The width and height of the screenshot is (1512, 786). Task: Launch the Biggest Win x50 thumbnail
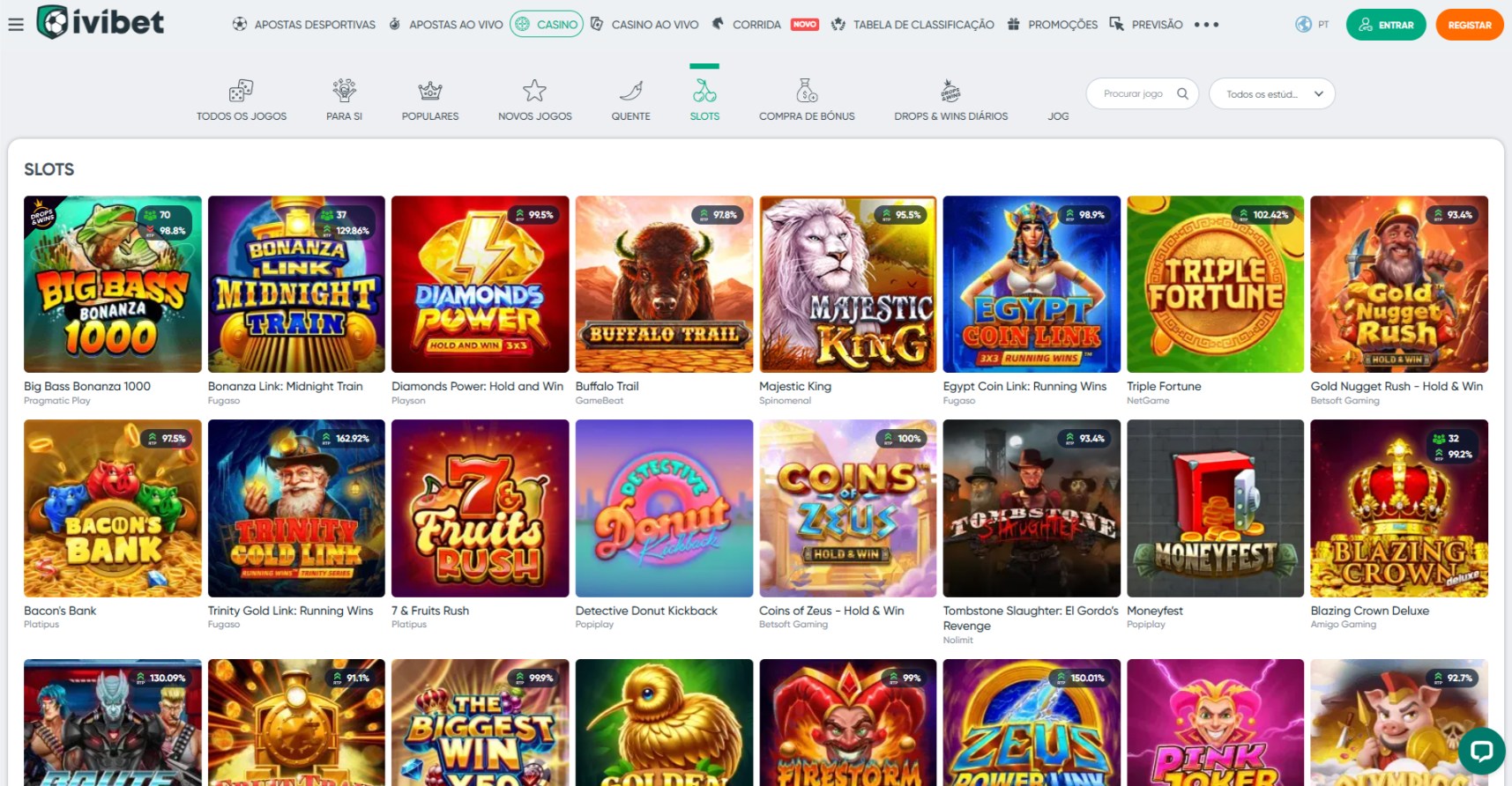coord(480,723)
